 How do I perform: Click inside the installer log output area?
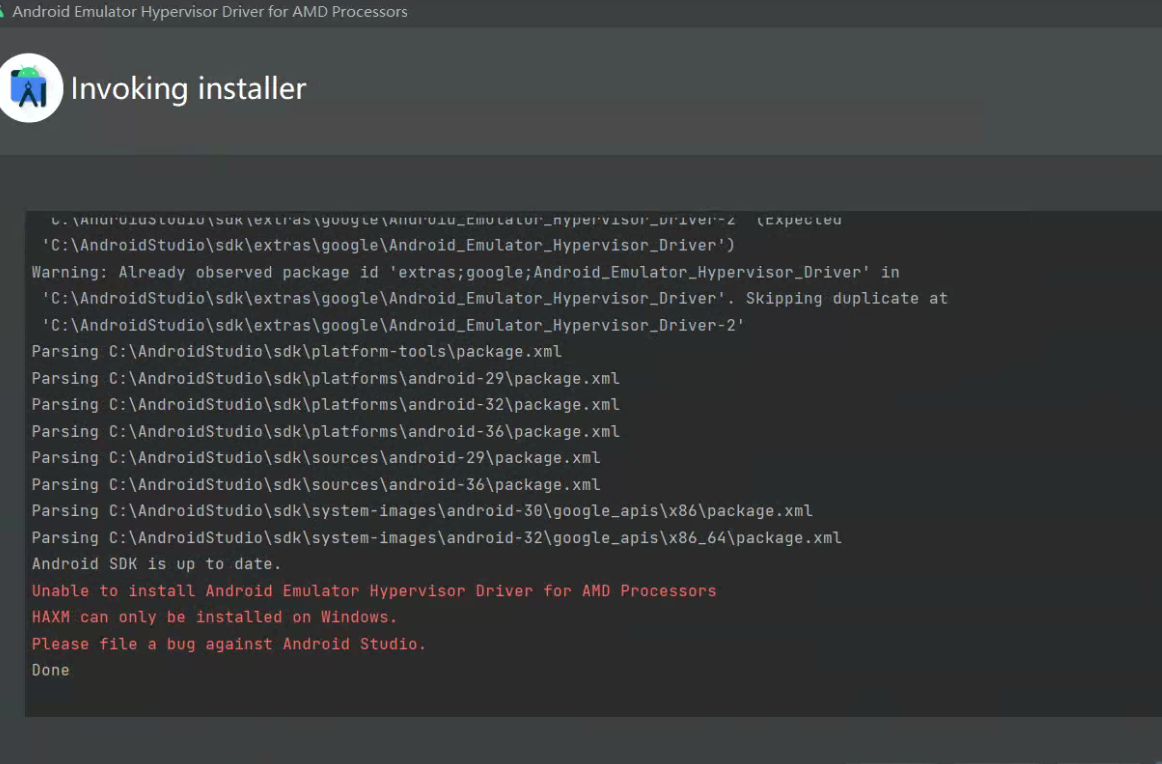point(580,460)
